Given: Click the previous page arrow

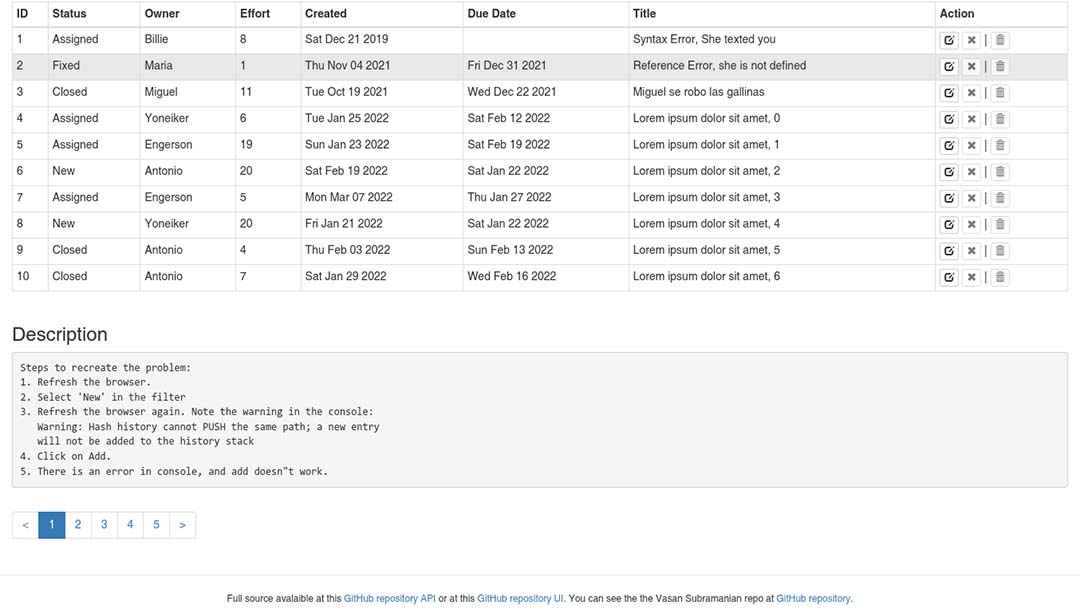Looking at the screenshot, I should click(25, 525).
